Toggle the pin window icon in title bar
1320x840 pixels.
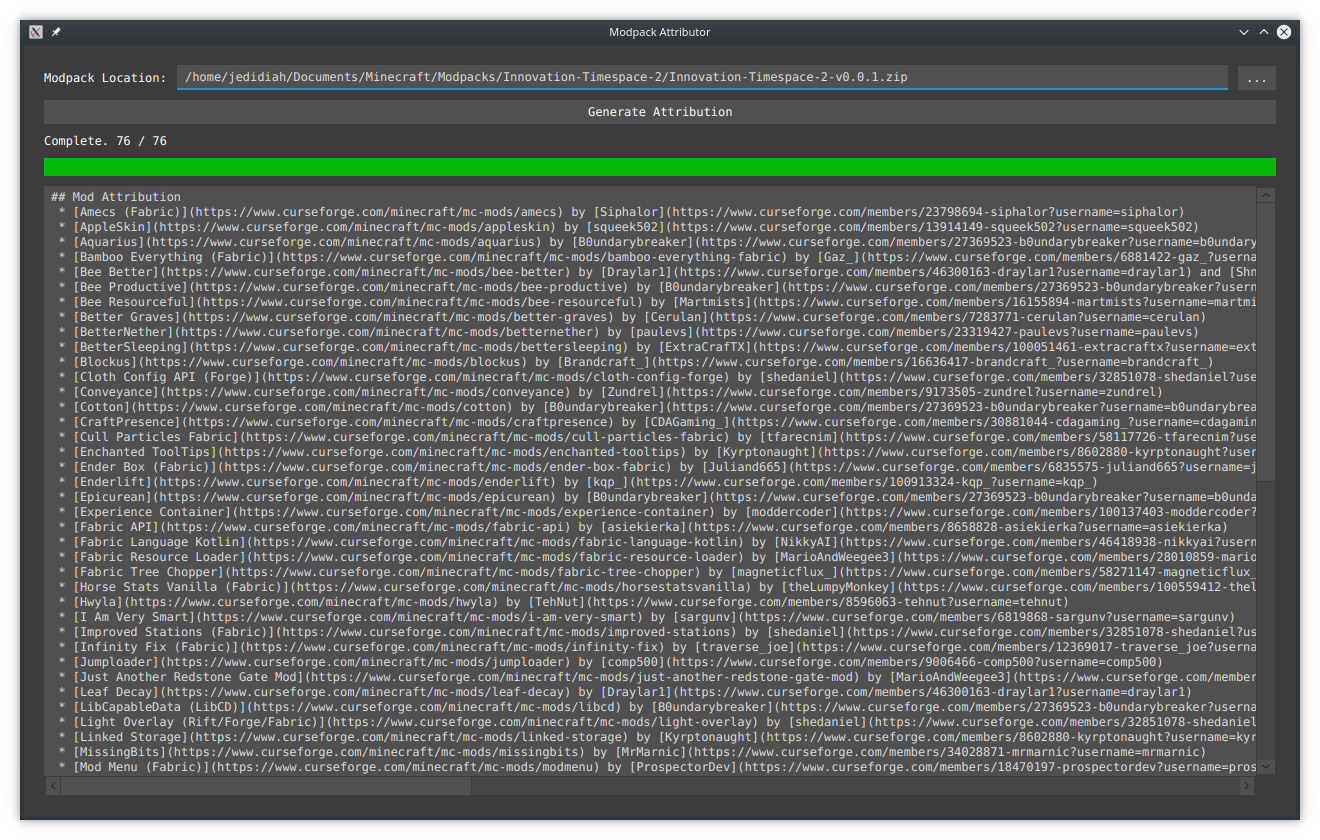(56, 32)
